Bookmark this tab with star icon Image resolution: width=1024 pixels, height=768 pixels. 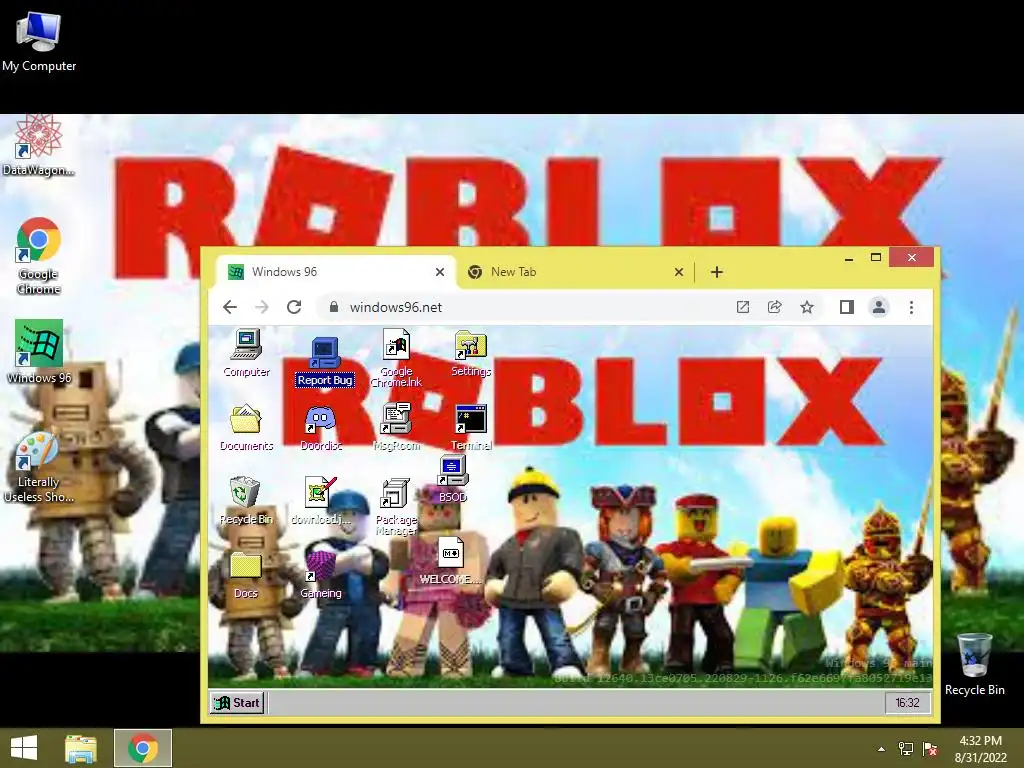click(x=807, y=307)
